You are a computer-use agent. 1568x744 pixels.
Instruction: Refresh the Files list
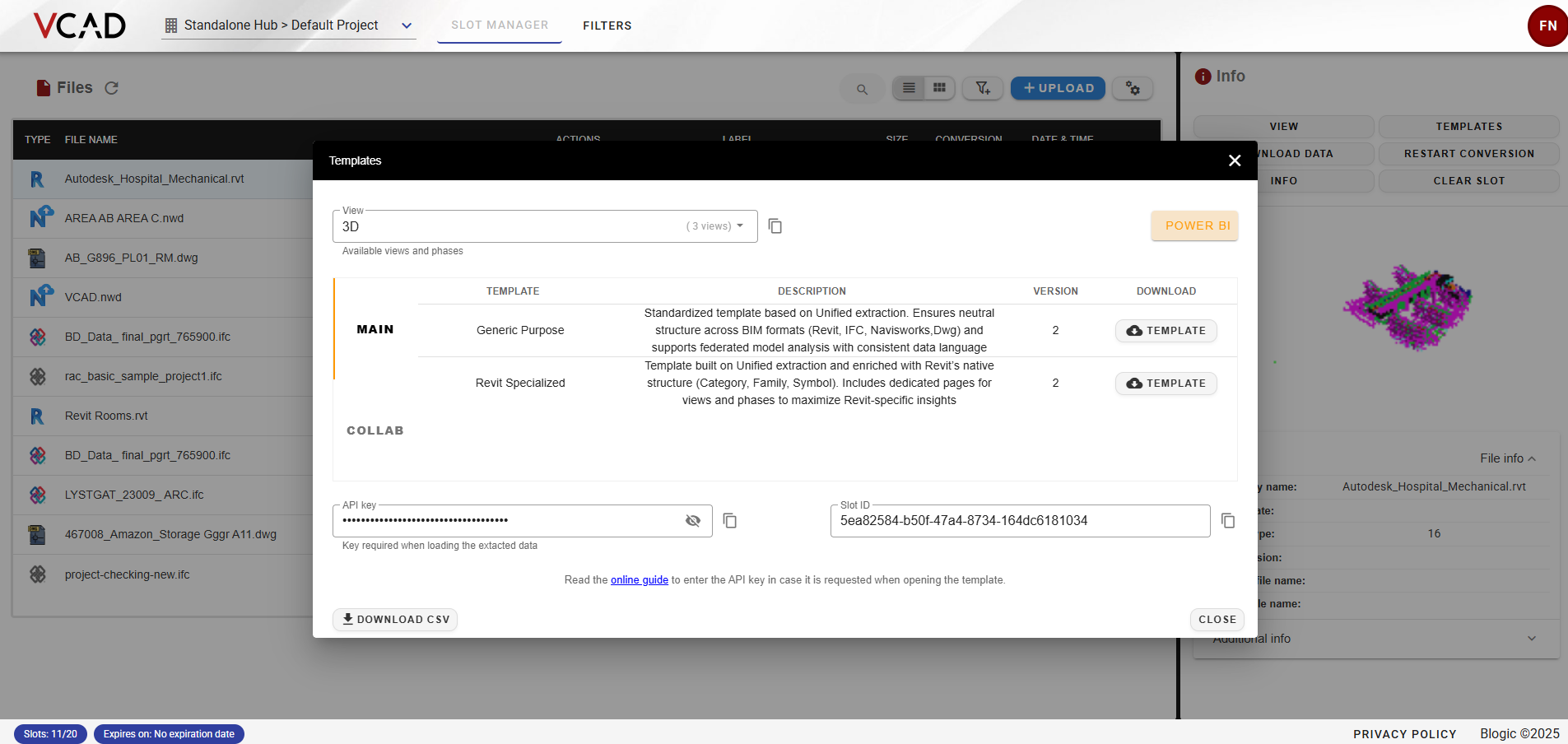click(x=112, y=88)
